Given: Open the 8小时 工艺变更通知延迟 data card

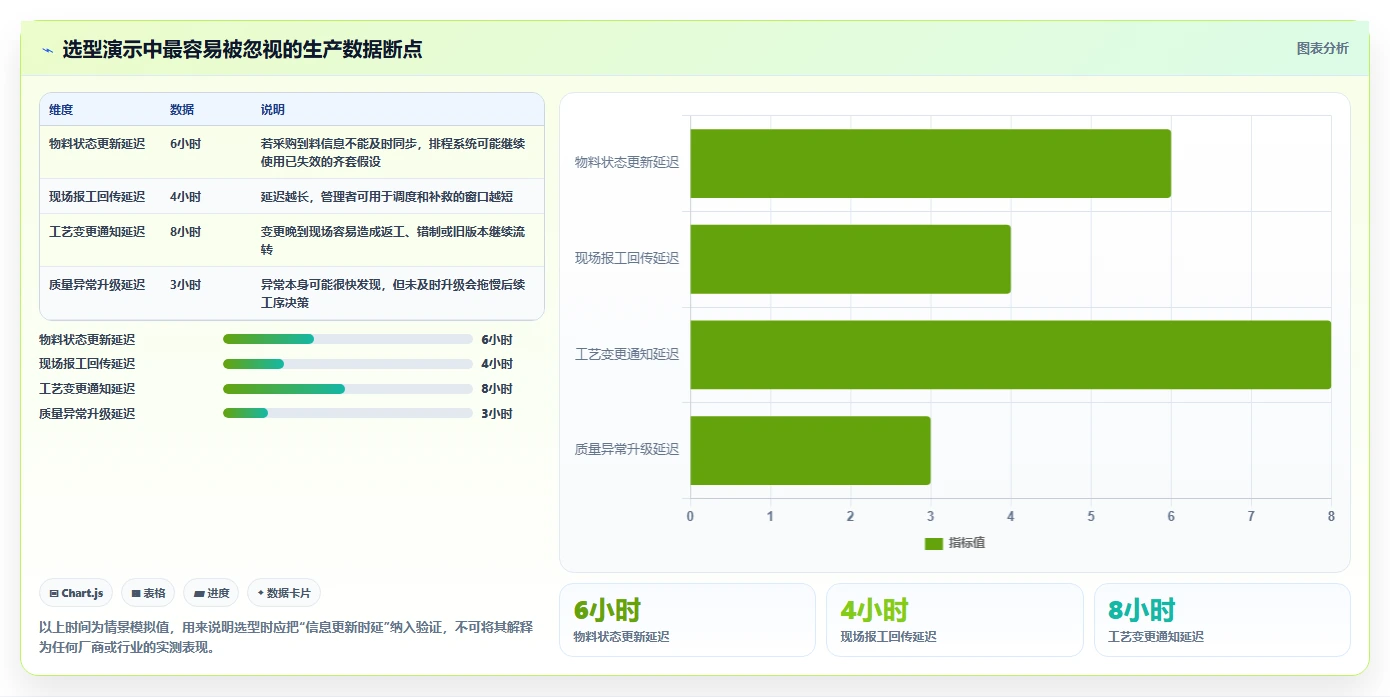Looking at the screenshot, I should tap(1222, 620).
